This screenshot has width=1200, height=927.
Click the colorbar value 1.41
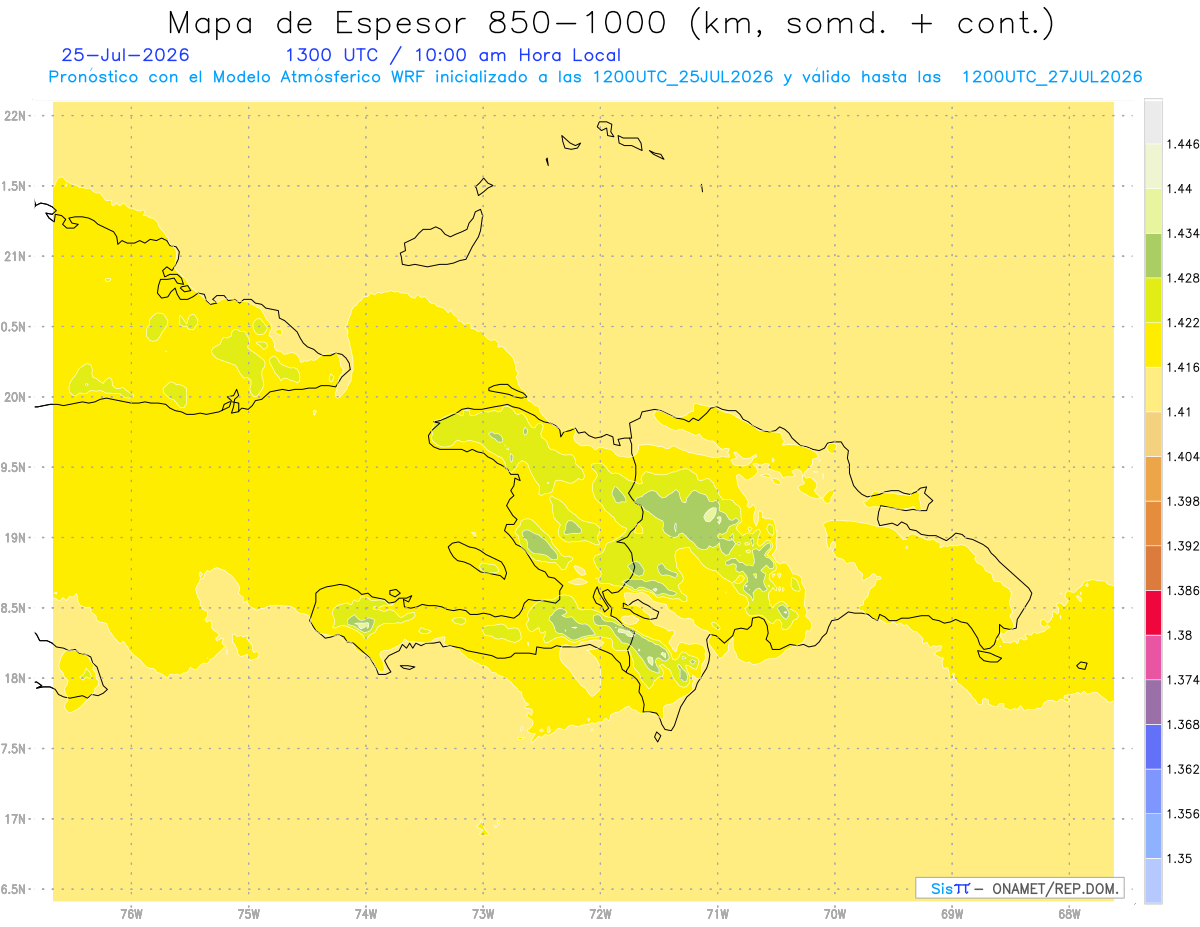click(1179, 412)
